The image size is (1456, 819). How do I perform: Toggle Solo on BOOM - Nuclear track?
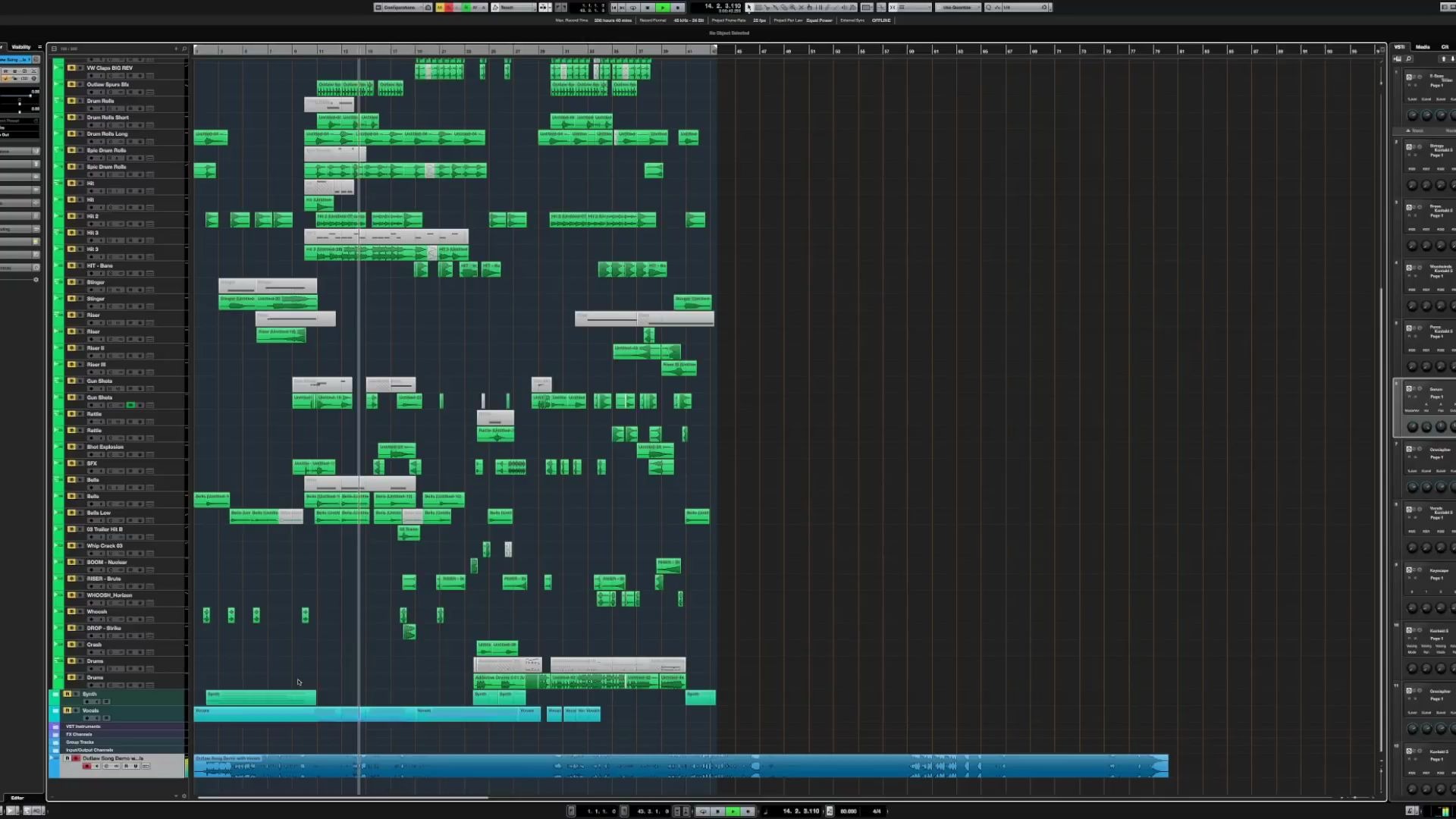point(80,562)
